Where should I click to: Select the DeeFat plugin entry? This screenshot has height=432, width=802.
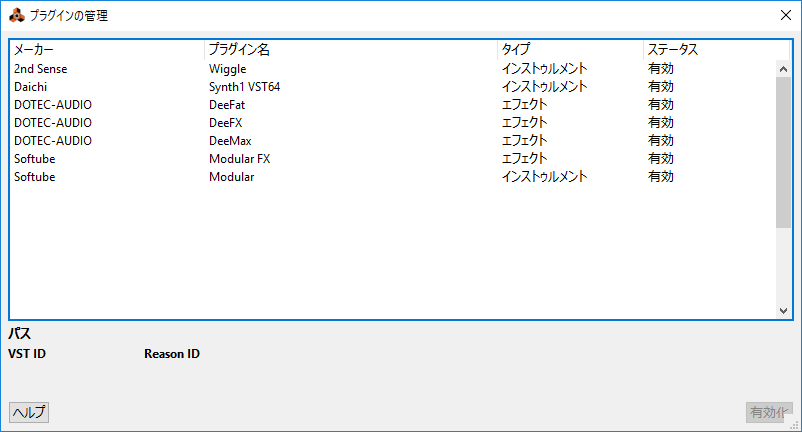(393, 104)
